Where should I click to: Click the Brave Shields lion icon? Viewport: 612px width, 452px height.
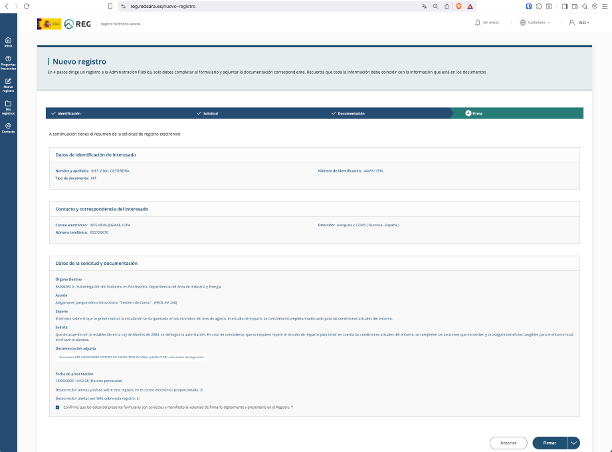click(x=457, y=6)
